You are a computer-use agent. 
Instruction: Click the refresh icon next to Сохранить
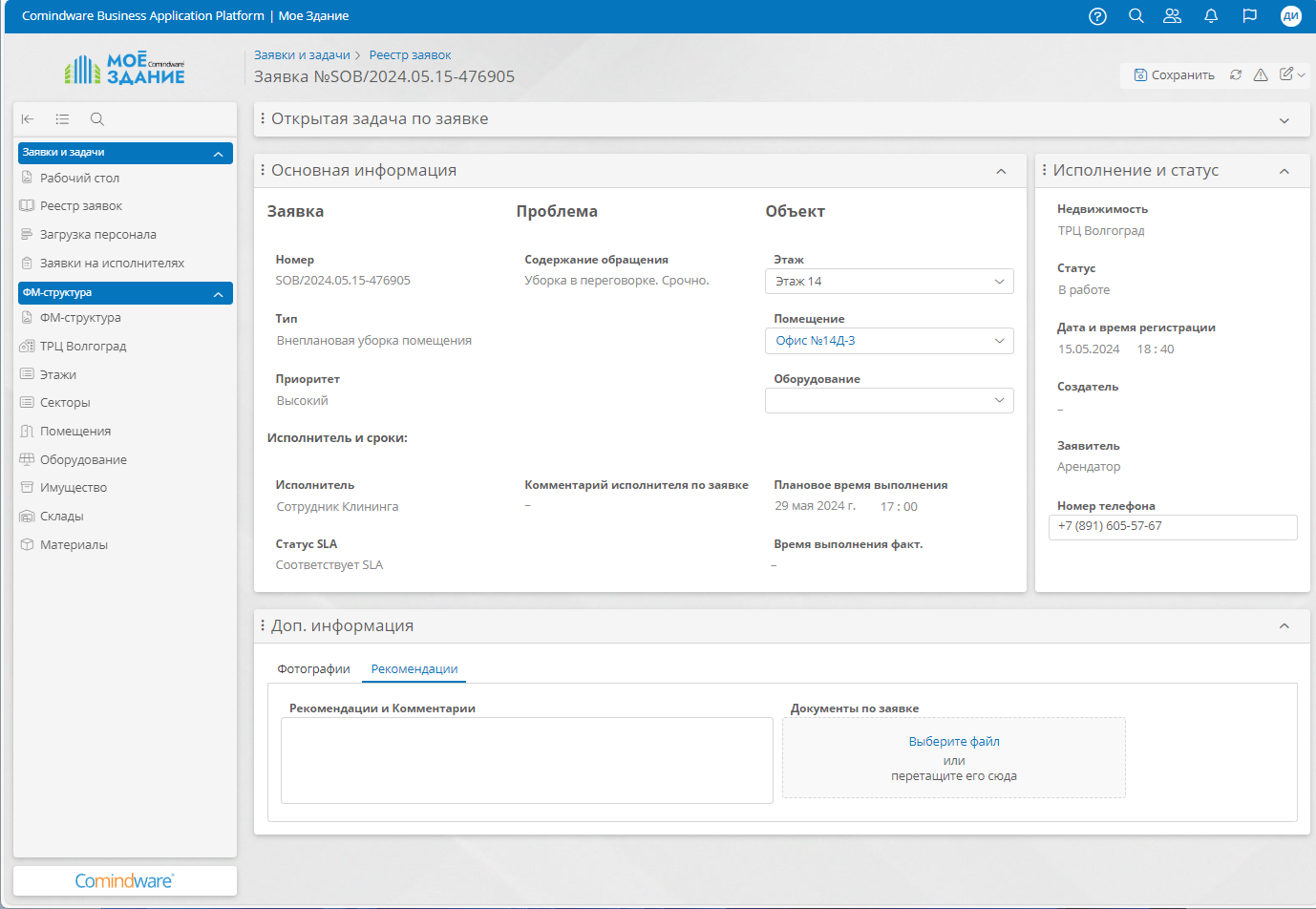coord(1236,74)
